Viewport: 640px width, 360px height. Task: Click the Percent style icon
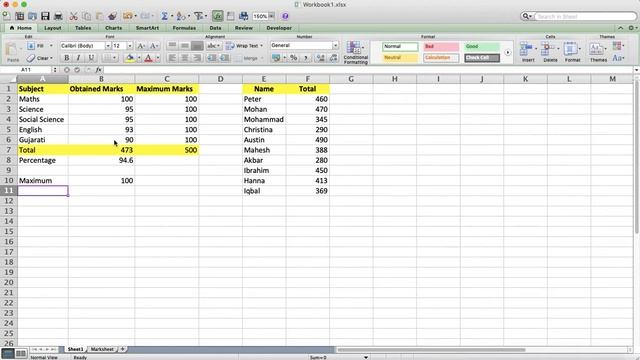293,58
